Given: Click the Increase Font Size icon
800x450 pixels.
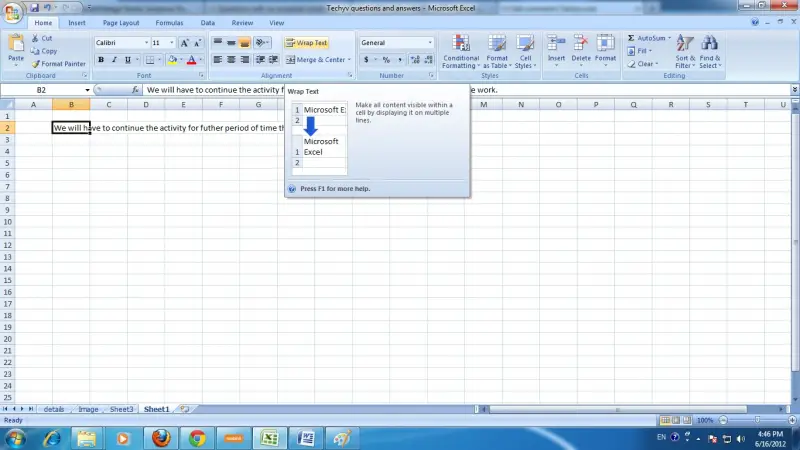Looking at the screenshot, I should tap(185, 43).
